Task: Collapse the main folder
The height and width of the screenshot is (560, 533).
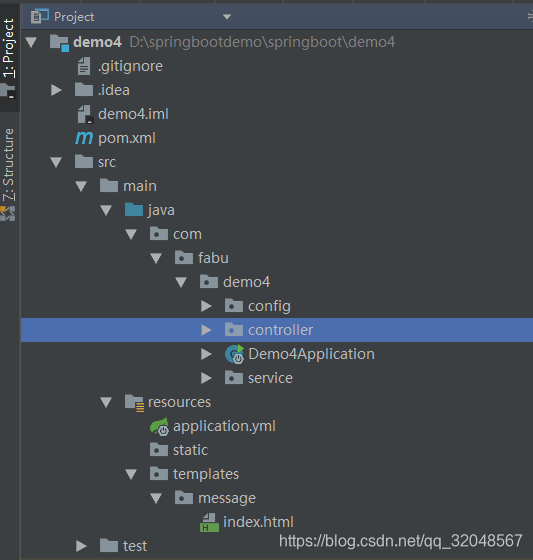Action: 81,186
